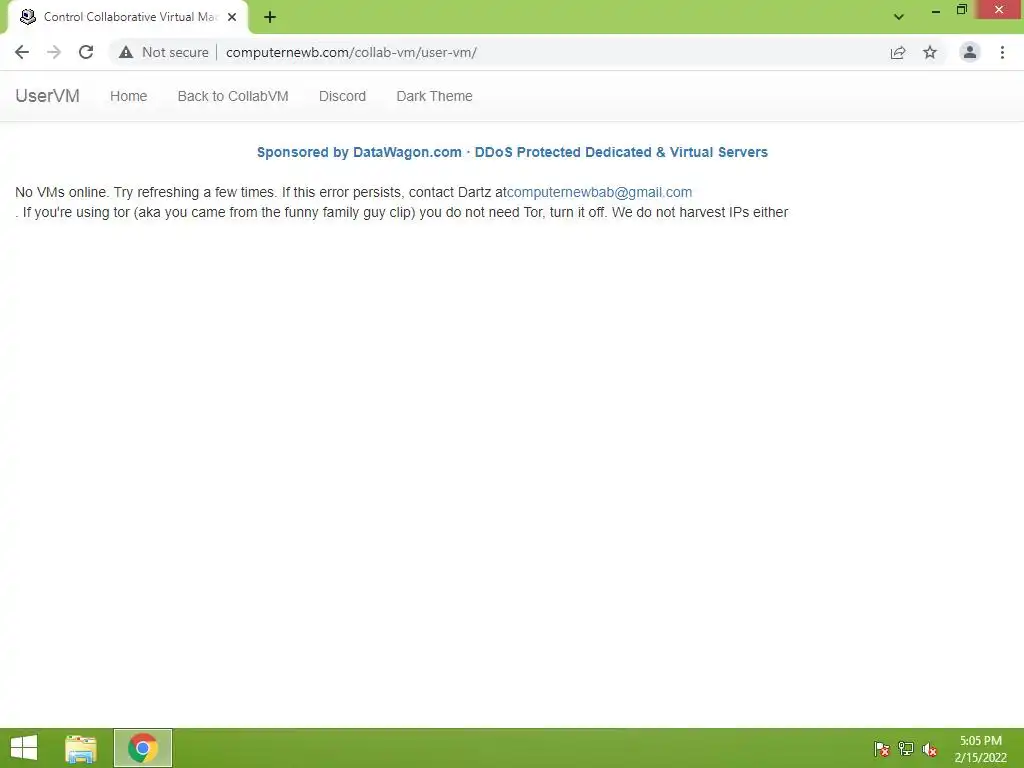Open the Not secure site information warning
Image resolution: width=1024 pixels, height=768 pixels.
coord(164,52)
